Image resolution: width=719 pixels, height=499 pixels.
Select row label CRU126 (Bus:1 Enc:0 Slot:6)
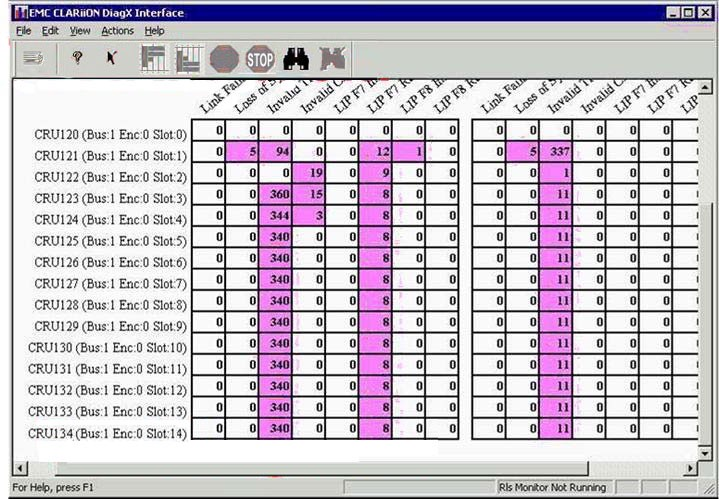pos(111,263)
